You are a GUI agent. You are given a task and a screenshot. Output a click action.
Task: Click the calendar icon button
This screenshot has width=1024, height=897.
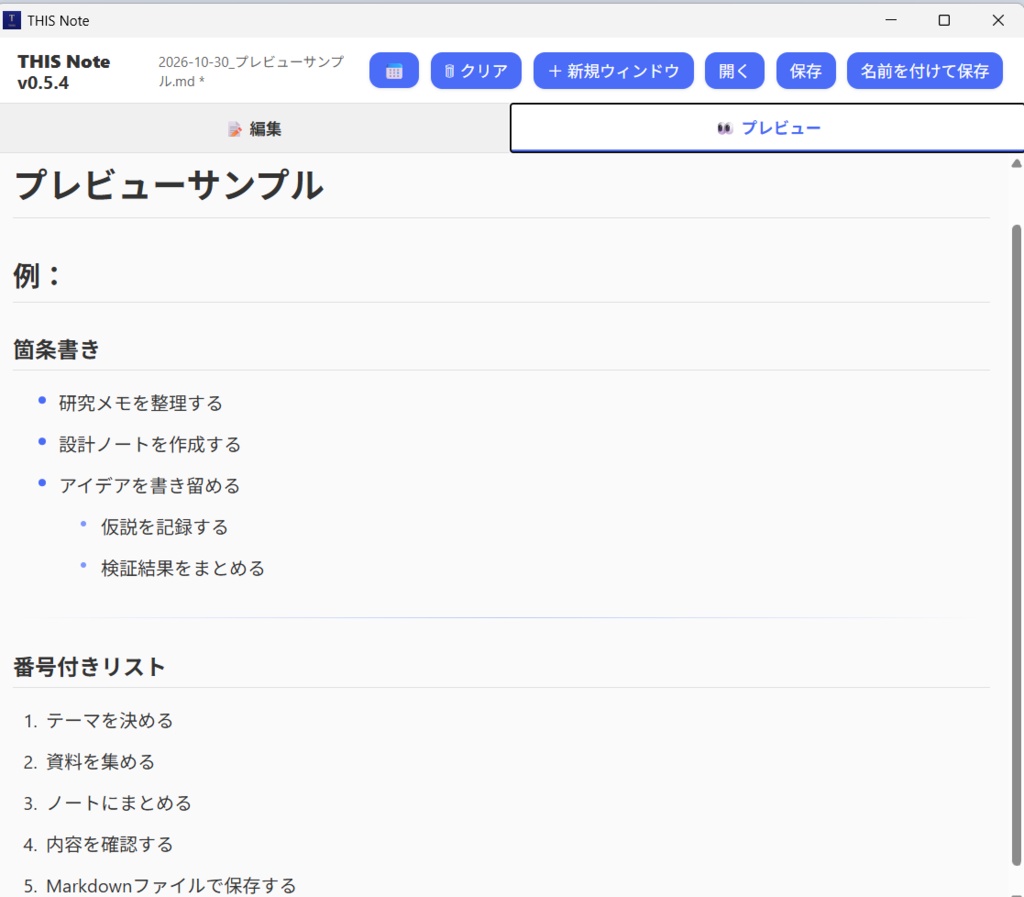tap(394, 71)
